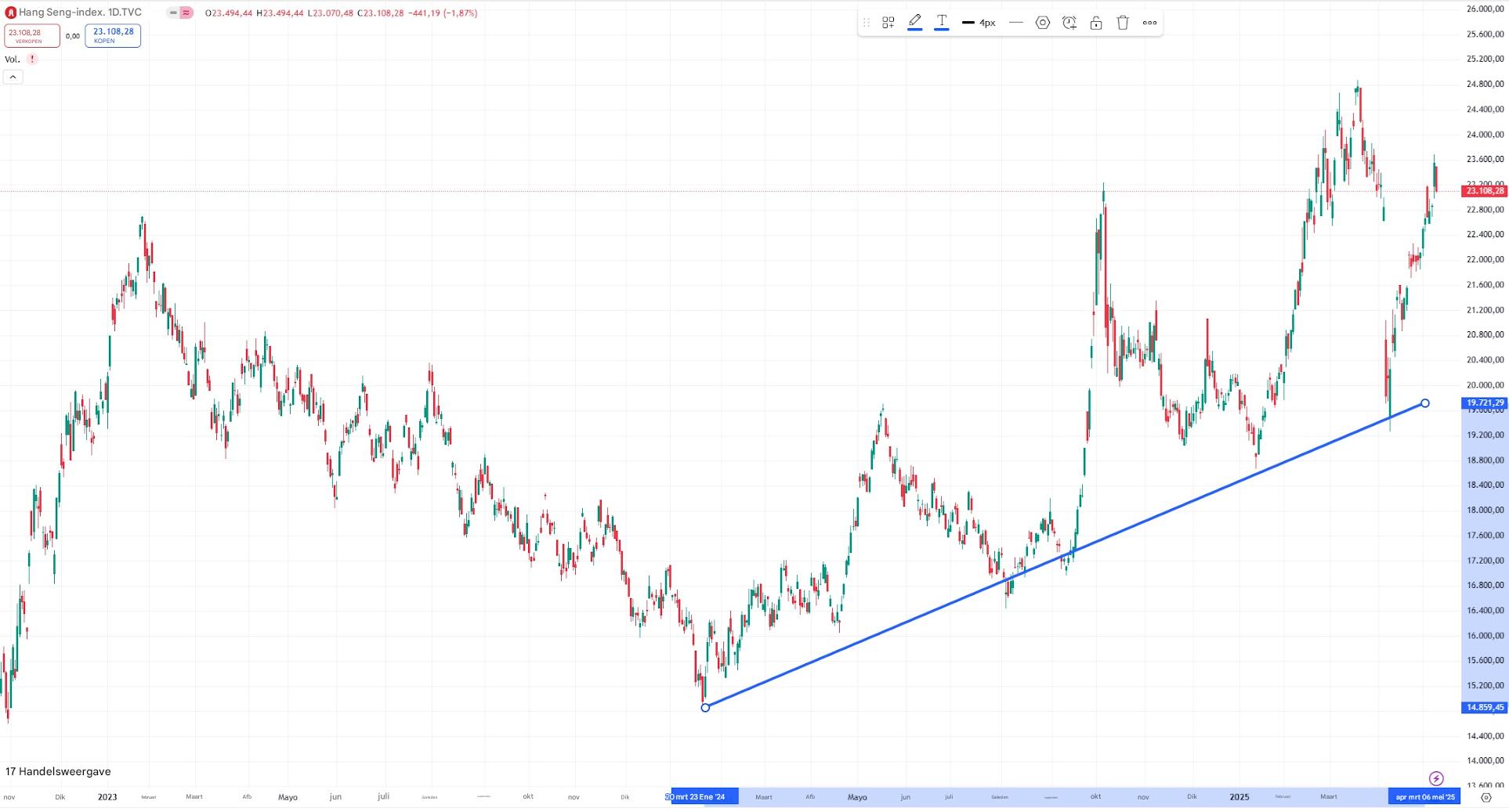Open drawing settings hexagon icon
This screenshot has height=812, width=1509.
coord(1042,23)
